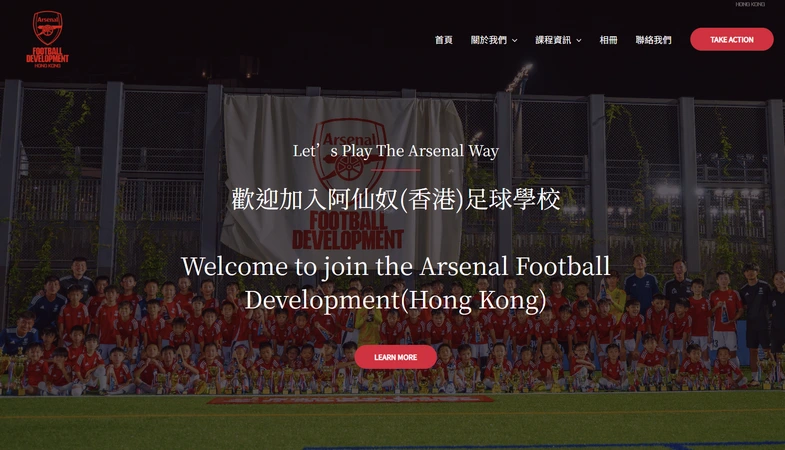Open the 聯絡我們 contact page
785x450 pixels.
[653, 40]
